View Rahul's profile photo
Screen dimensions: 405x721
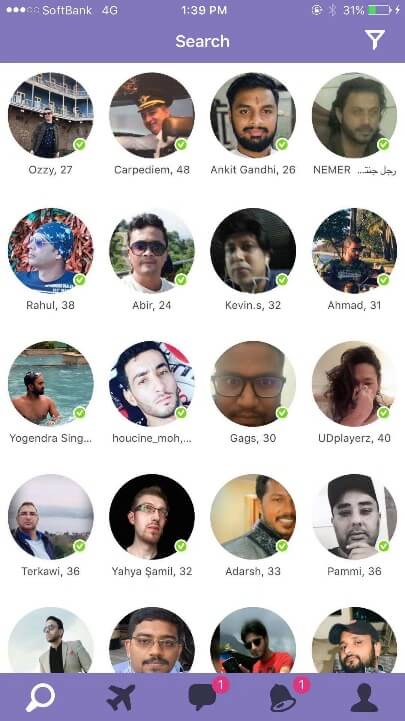coord(51,251)
